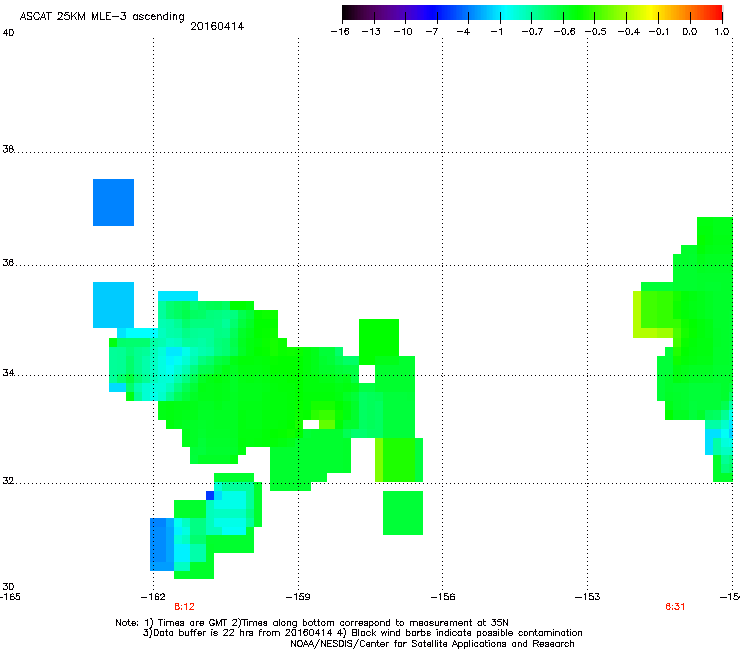740x650 pixels.
Task: Click the isolated dark blue data square
Action: click(113, 203)
